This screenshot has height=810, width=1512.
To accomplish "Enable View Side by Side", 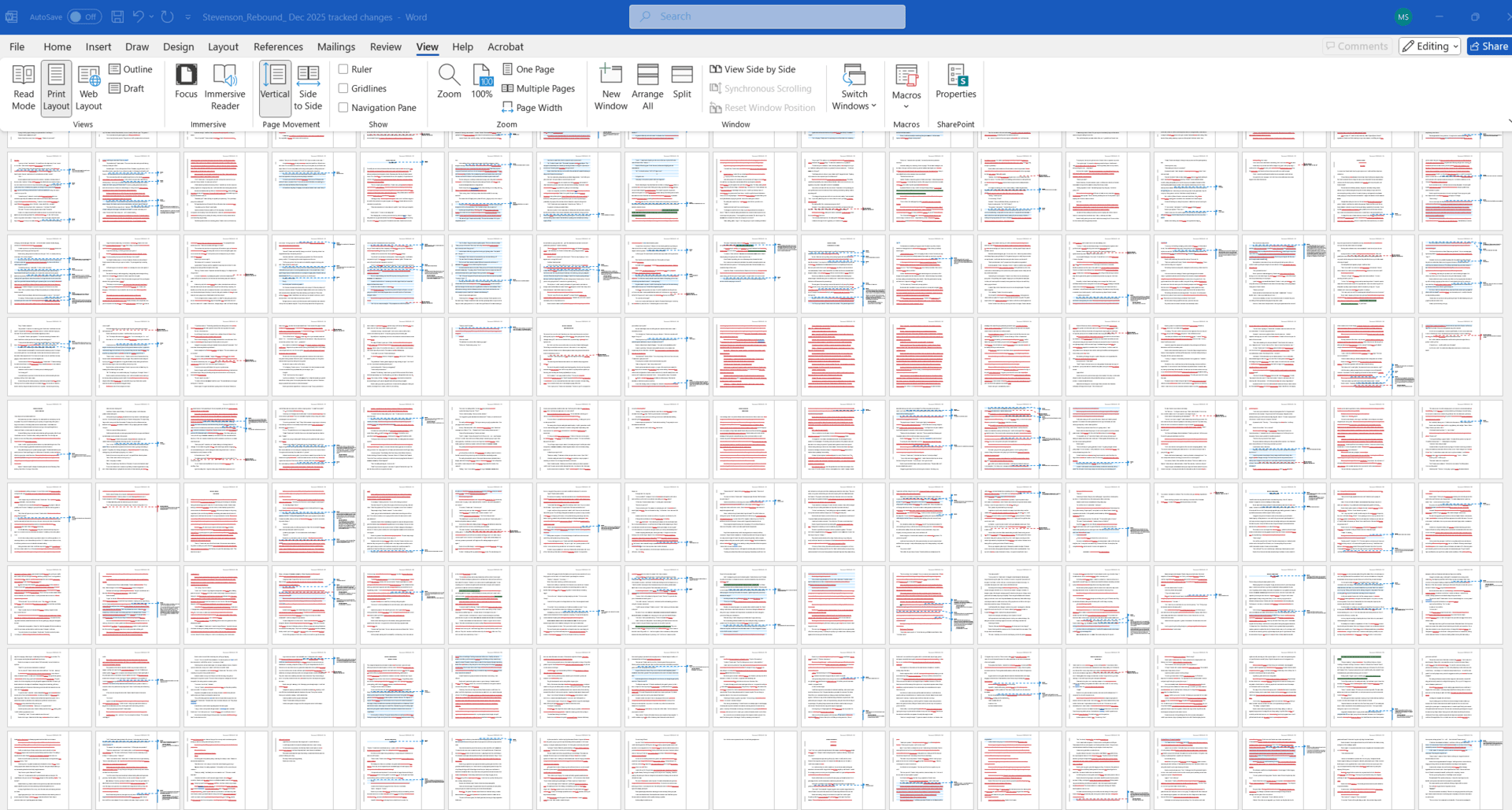I will tap(753, 69).
